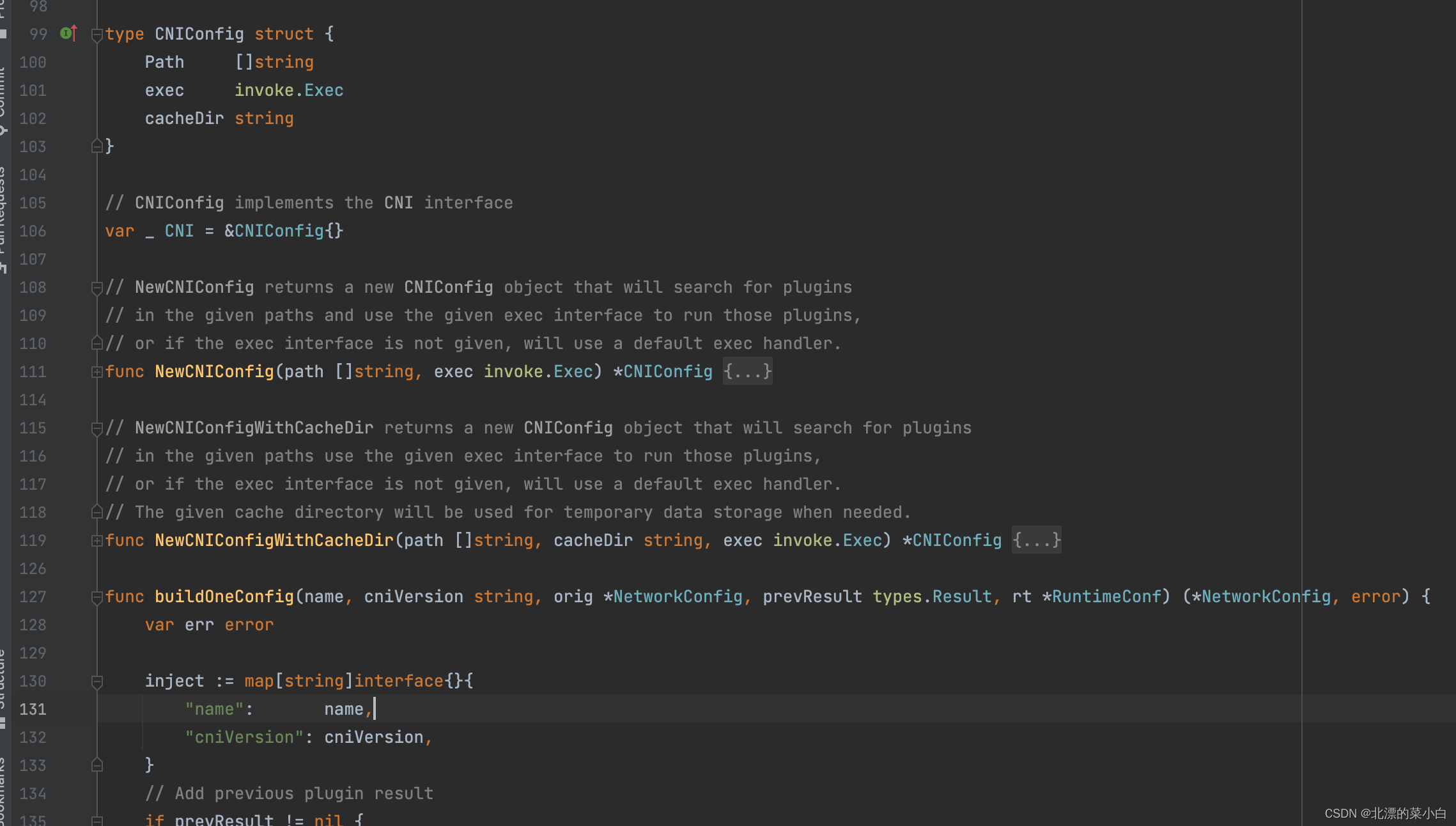Click invoke.Exec type on line 101
The height and width of the screenshot is (826, 1456).
pyautogui.click(x=289, y=90)
